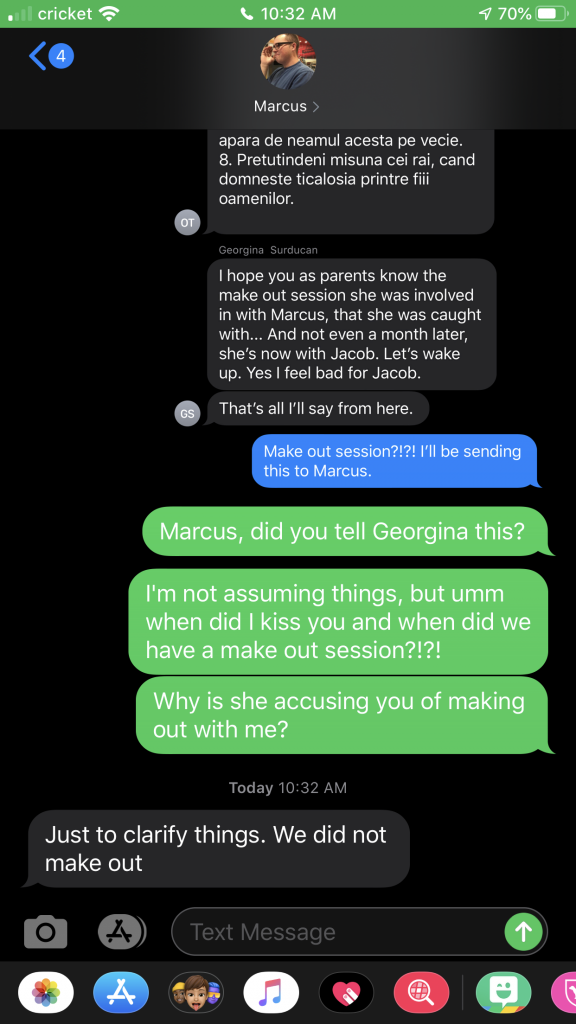The width and height of the screenshot is (576, 1024).
Task: Open Photos app in iMessage bar
Action: tap(46, 993)
